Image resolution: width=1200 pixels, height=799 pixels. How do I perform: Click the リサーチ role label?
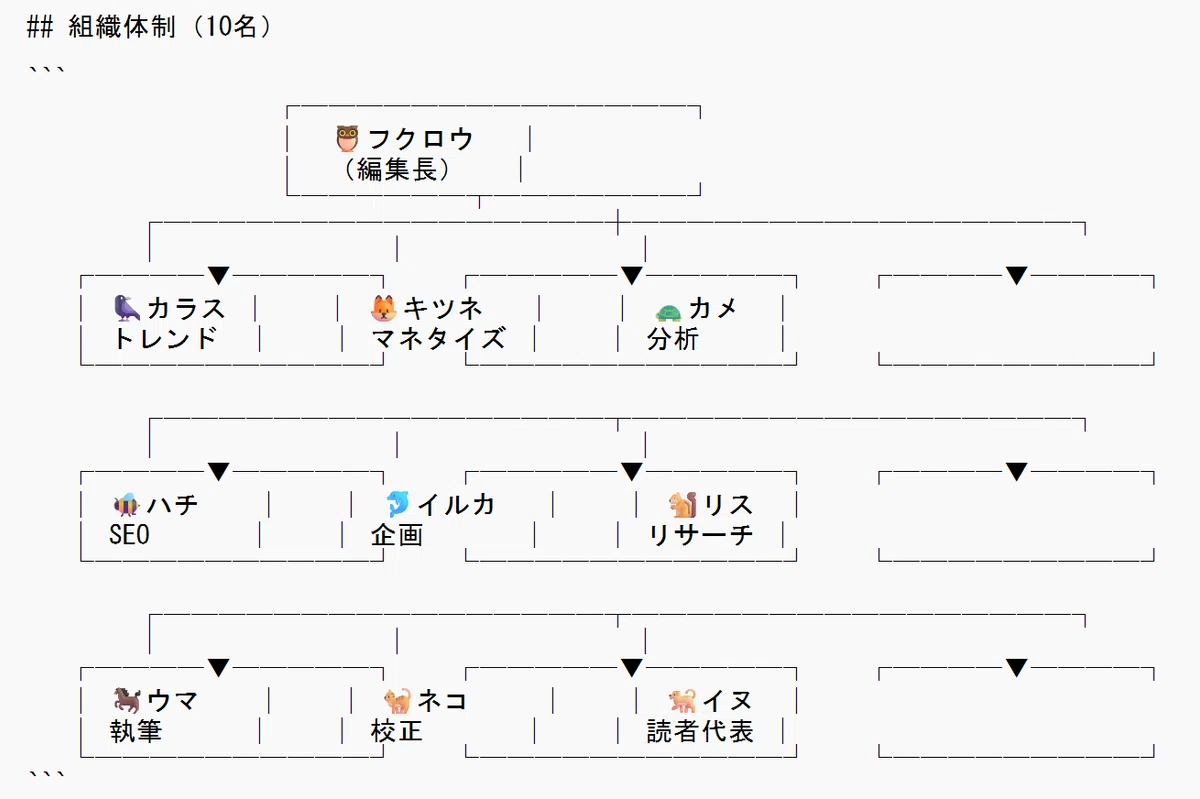700,534
